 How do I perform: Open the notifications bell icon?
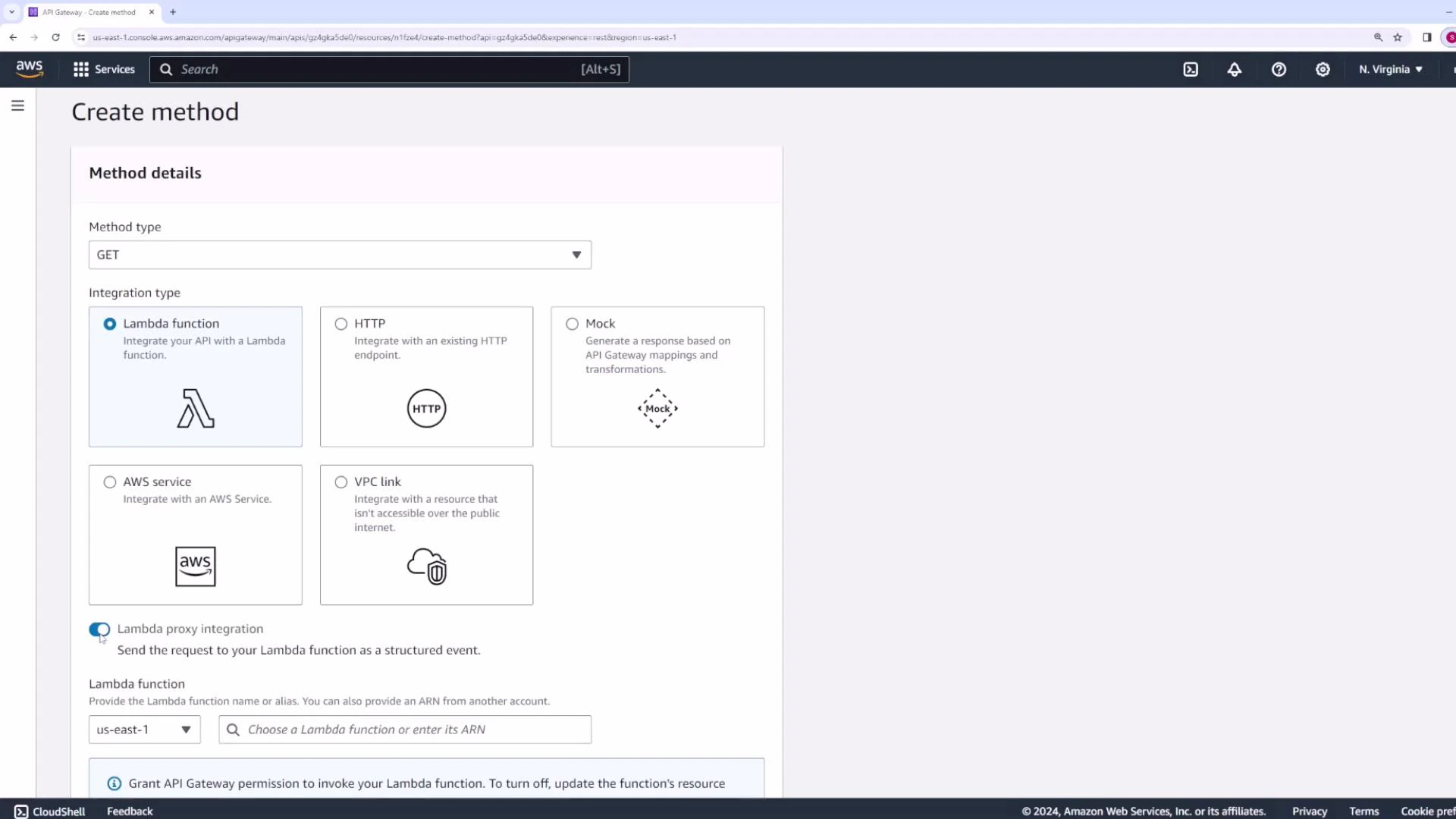pyautogui.click(x=1235, y=69)
